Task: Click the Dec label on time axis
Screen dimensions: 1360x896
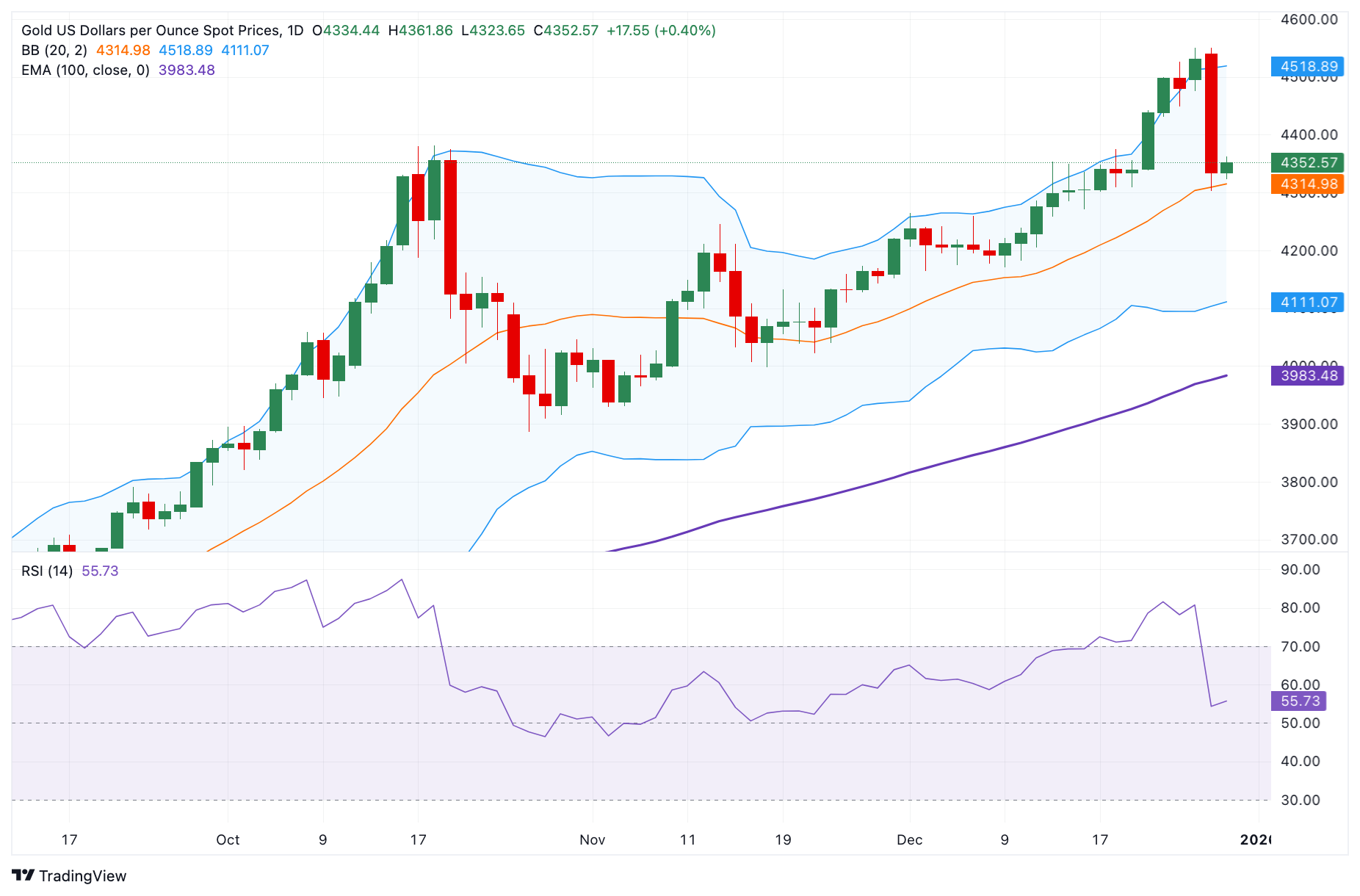Action: click(x=909, y=839)
